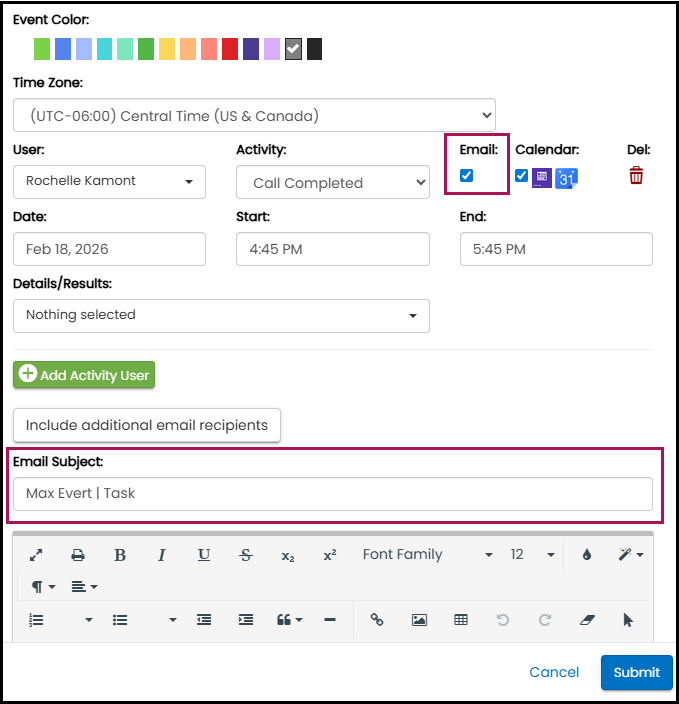Toggle underline formatting
Viewport: 679px width, 704px height.
pyautogui.click(x=204, y=555)
